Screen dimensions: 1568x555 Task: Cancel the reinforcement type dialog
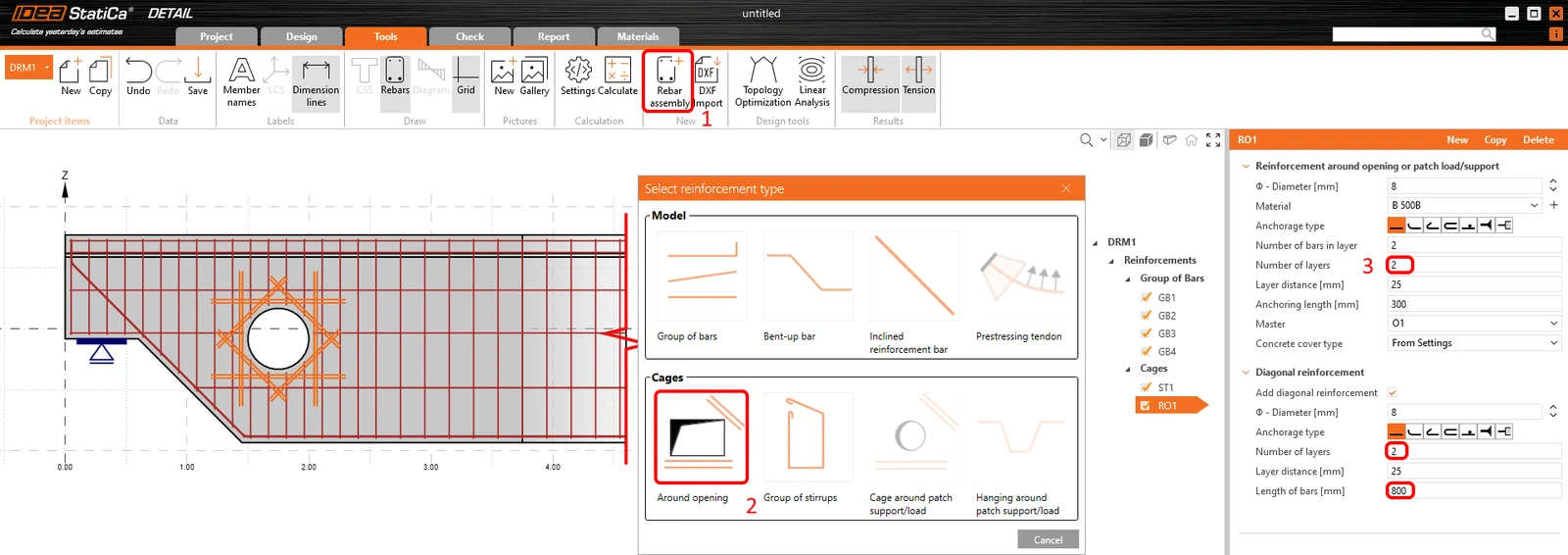(1048, 539)
